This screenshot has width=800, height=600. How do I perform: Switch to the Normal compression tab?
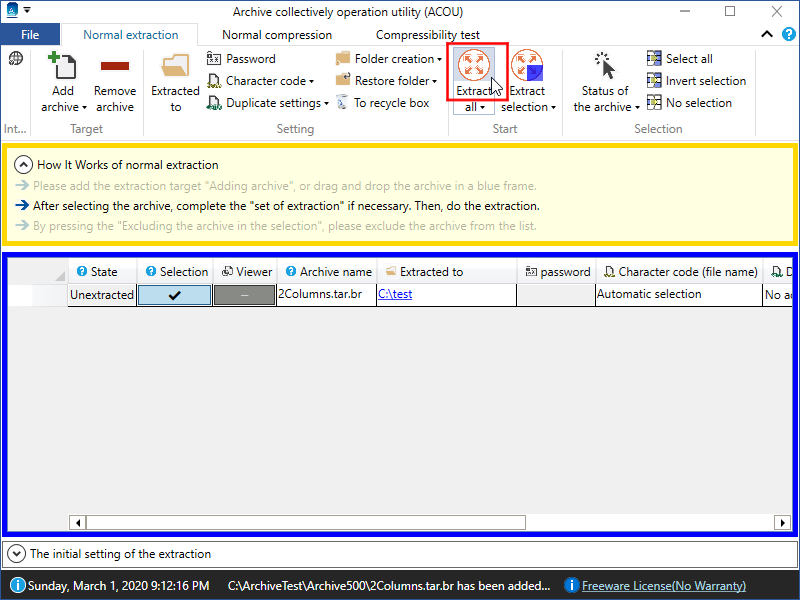click(x=277, y=35)
